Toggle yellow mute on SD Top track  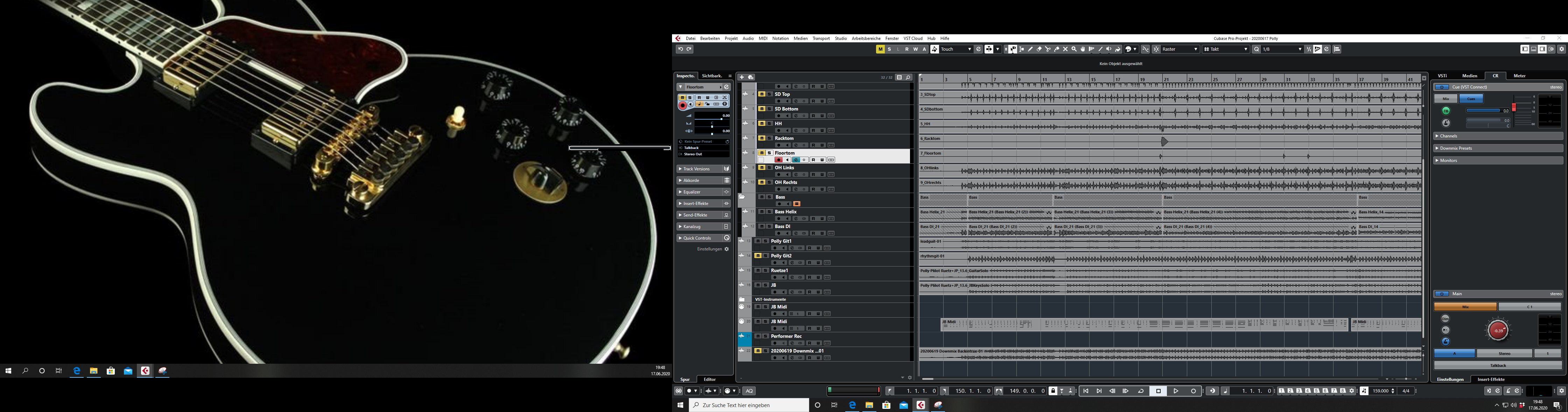(762, 94)
